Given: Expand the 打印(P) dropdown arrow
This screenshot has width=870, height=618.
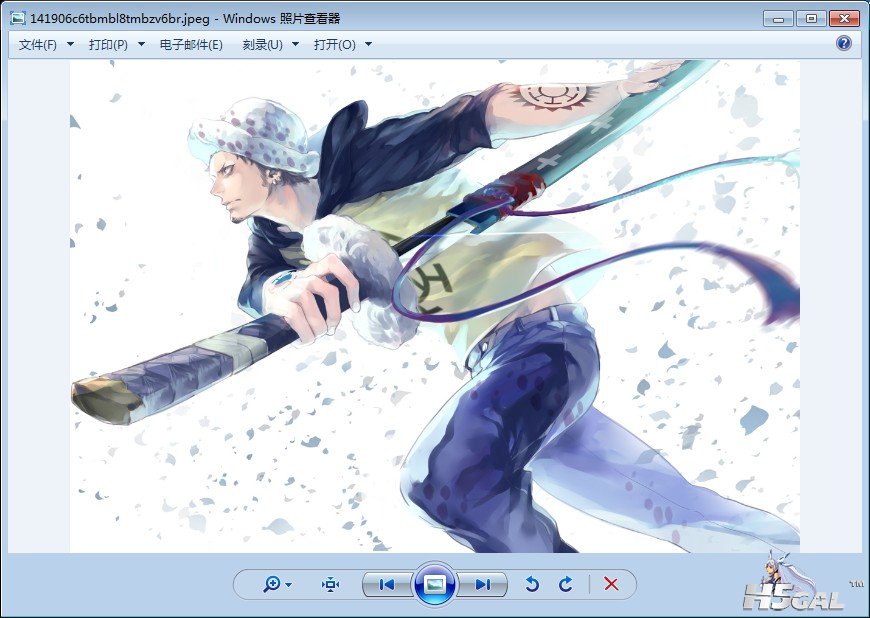Looking at the screenshot, I should [141, 44].
